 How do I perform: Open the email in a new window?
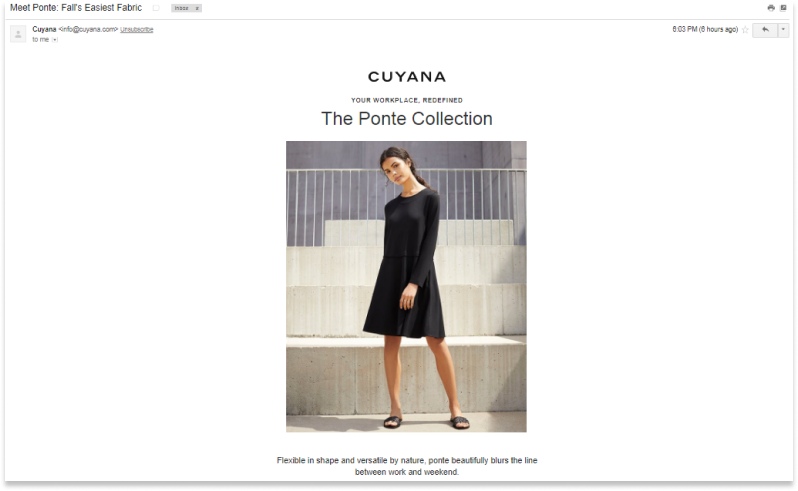click(x=783, y=8)
